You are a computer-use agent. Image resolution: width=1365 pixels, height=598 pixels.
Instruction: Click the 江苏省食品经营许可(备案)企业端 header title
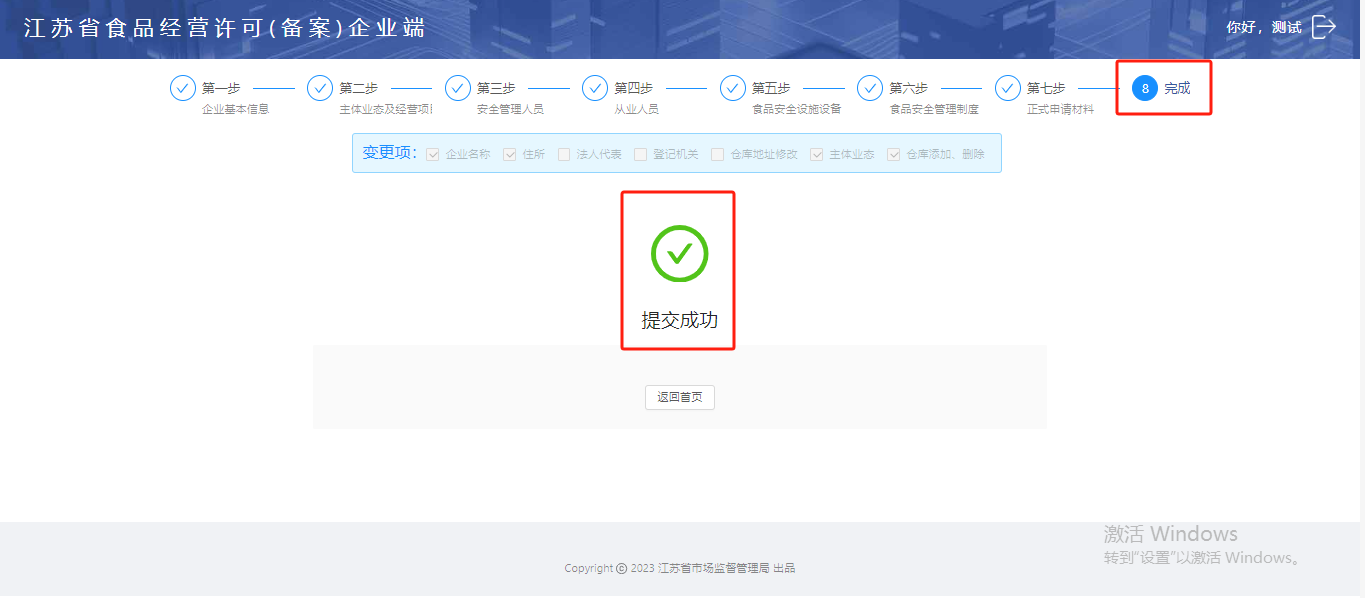coord(225,28)
